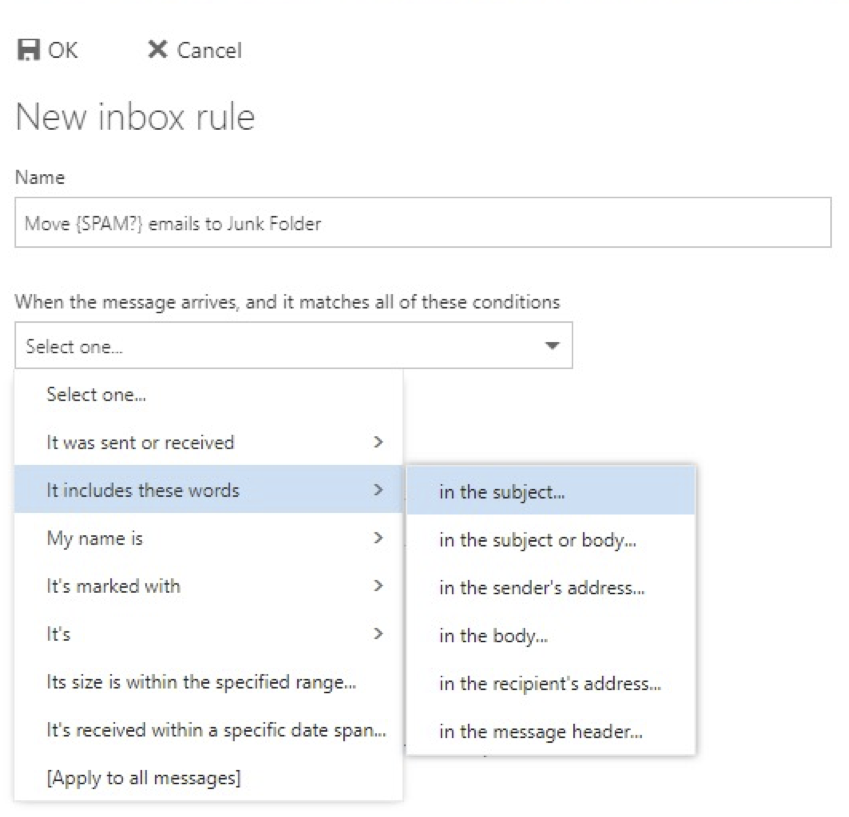
Task: Select 'in the recipient's address...' option
Action: (x=550, y=684)
